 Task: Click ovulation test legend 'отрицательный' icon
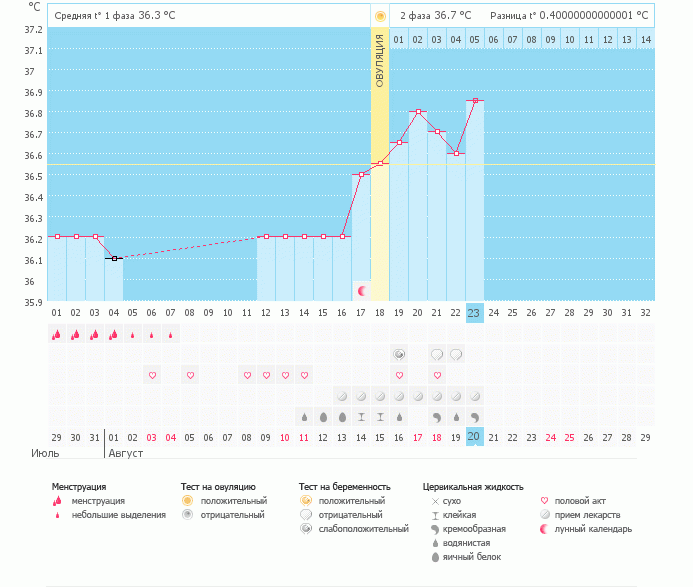(x=188, y=515)
